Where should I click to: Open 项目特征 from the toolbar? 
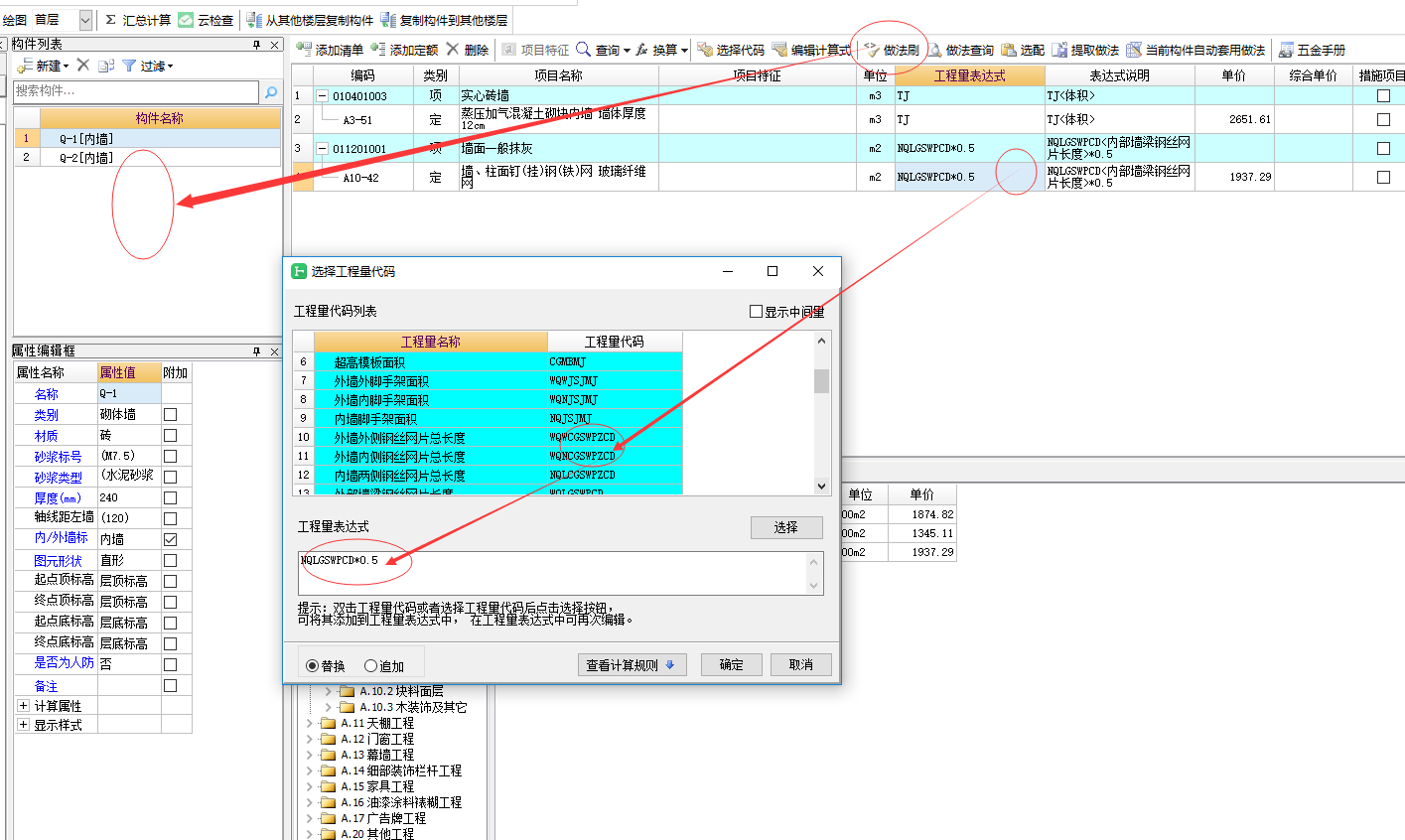pos(535,50)
